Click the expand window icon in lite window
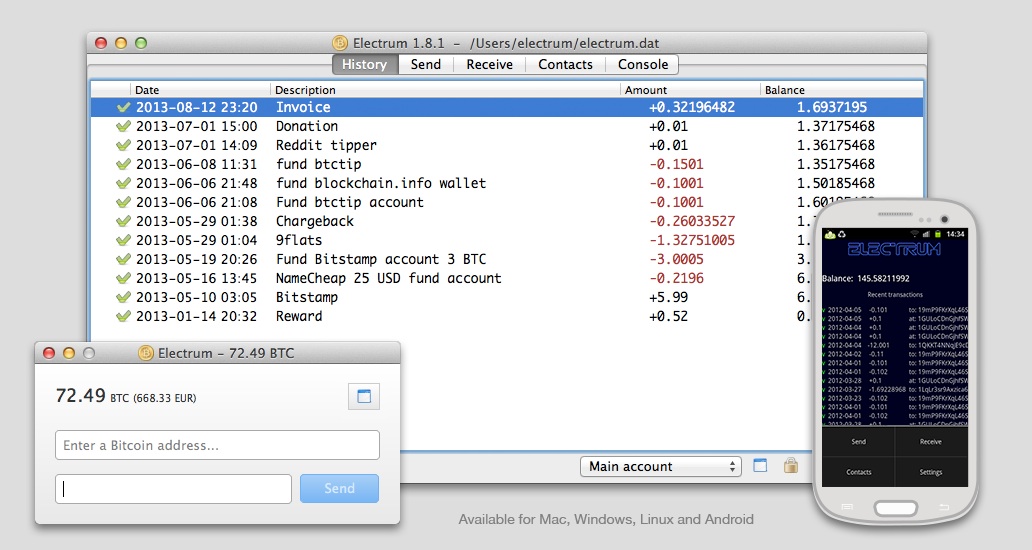Viewport: 1032px width, 550px height. tap(364, 396)
